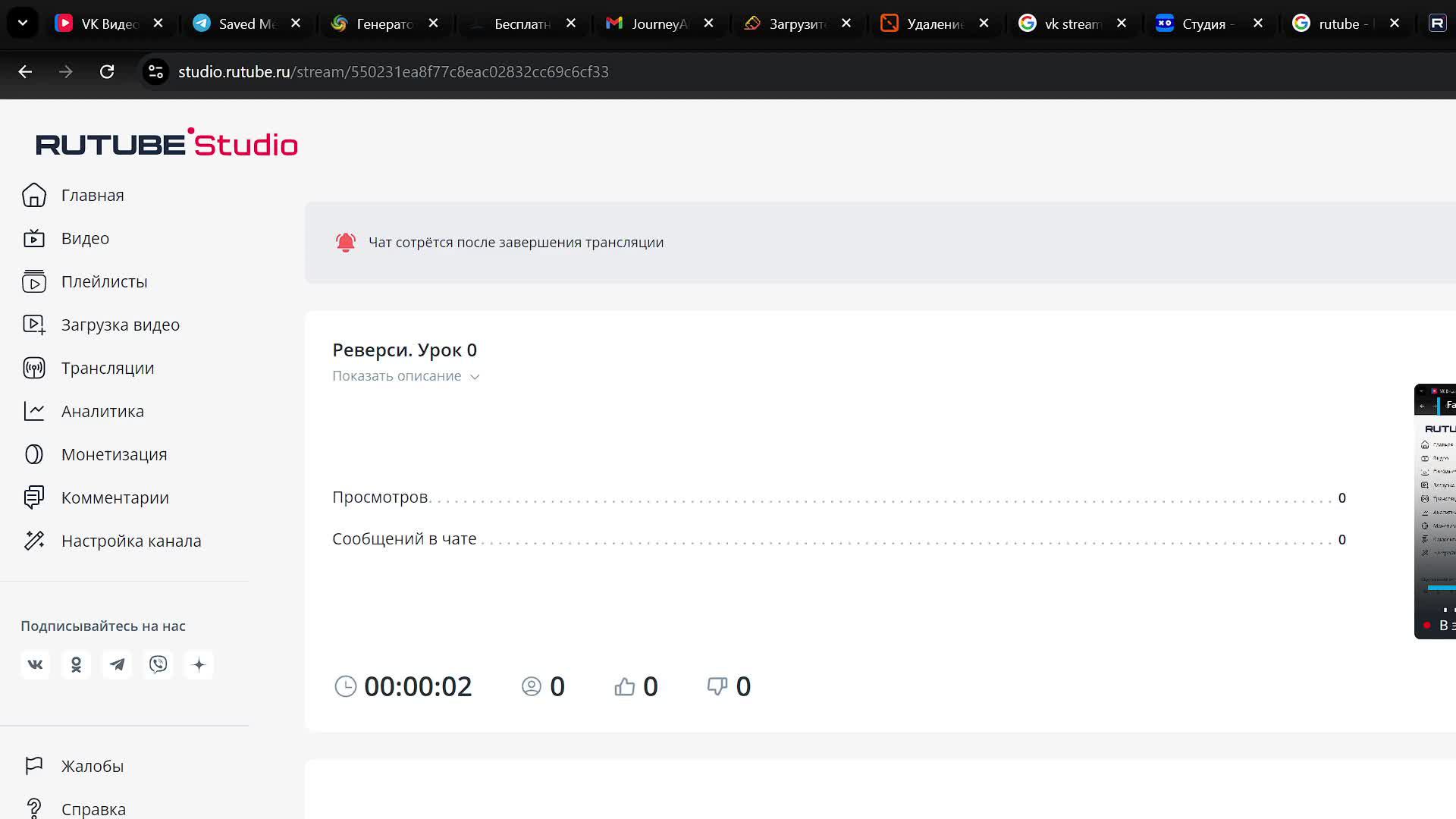The image size is (1456, 819).
Task: Click the browser reload icon
Action: click(x=107, y=71)
